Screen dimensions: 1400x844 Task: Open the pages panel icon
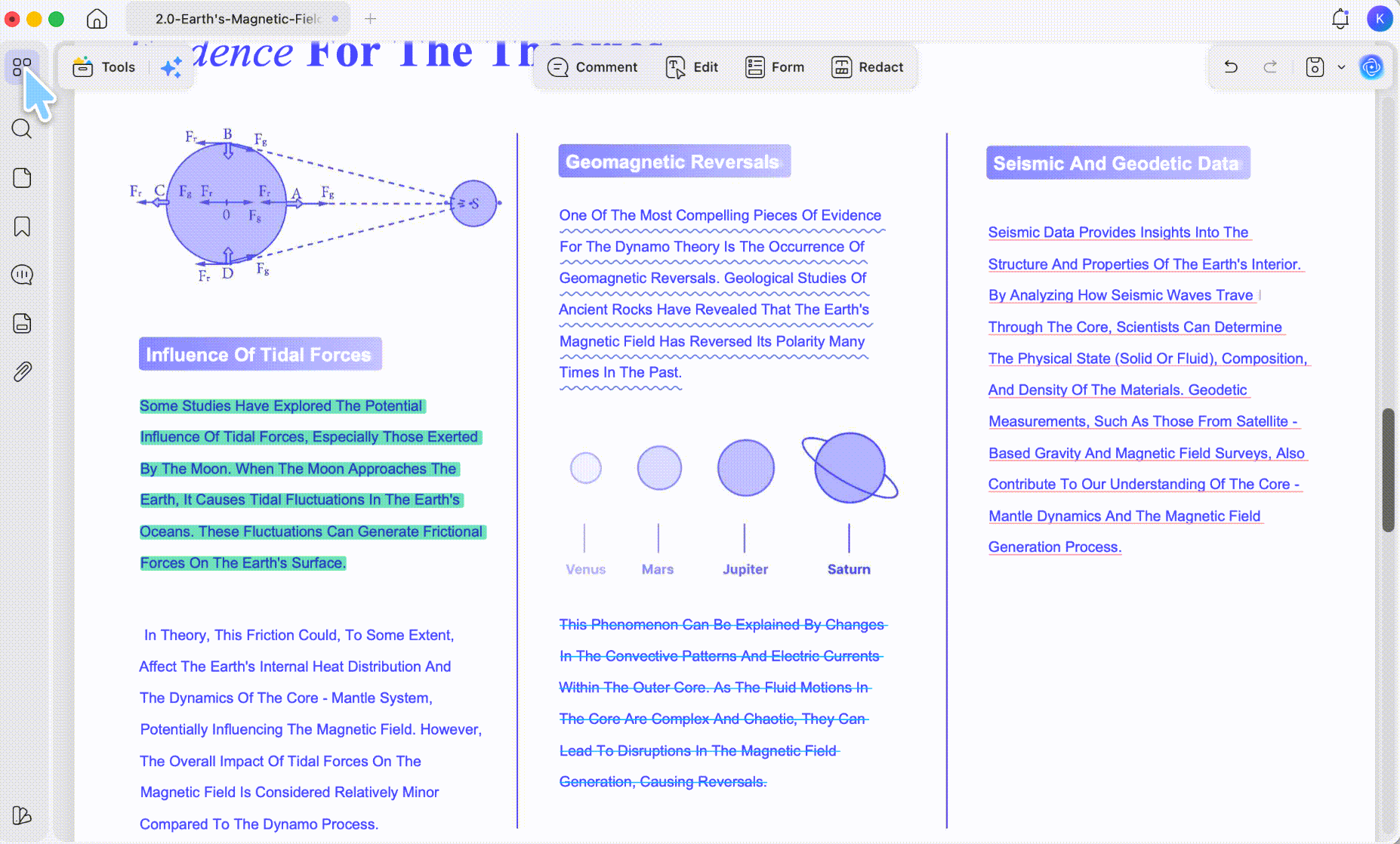tap(22, 178)
